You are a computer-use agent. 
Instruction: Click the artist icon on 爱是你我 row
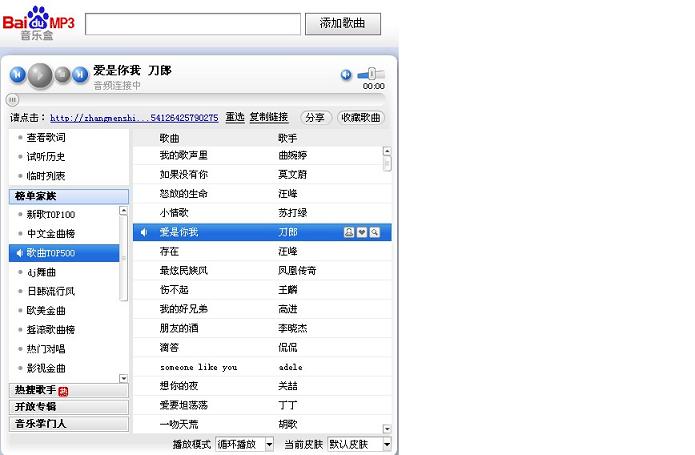[349, 232]
